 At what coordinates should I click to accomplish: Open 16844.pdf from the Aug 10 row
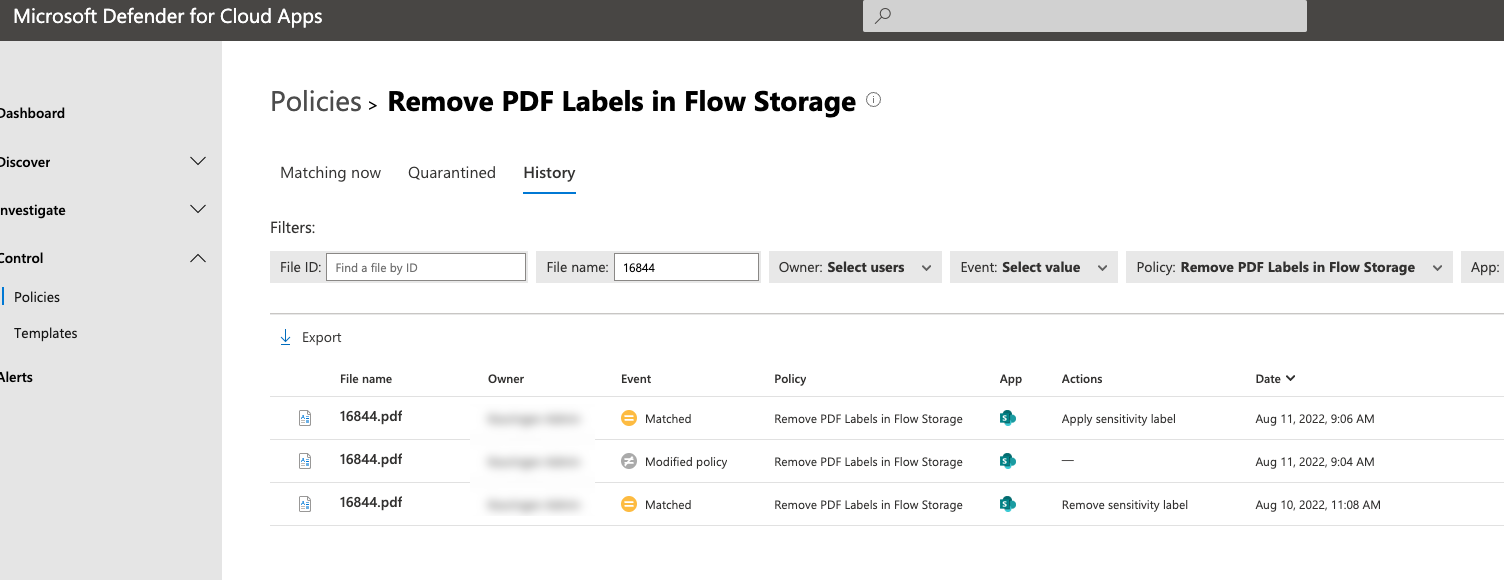tap(371, 503)
